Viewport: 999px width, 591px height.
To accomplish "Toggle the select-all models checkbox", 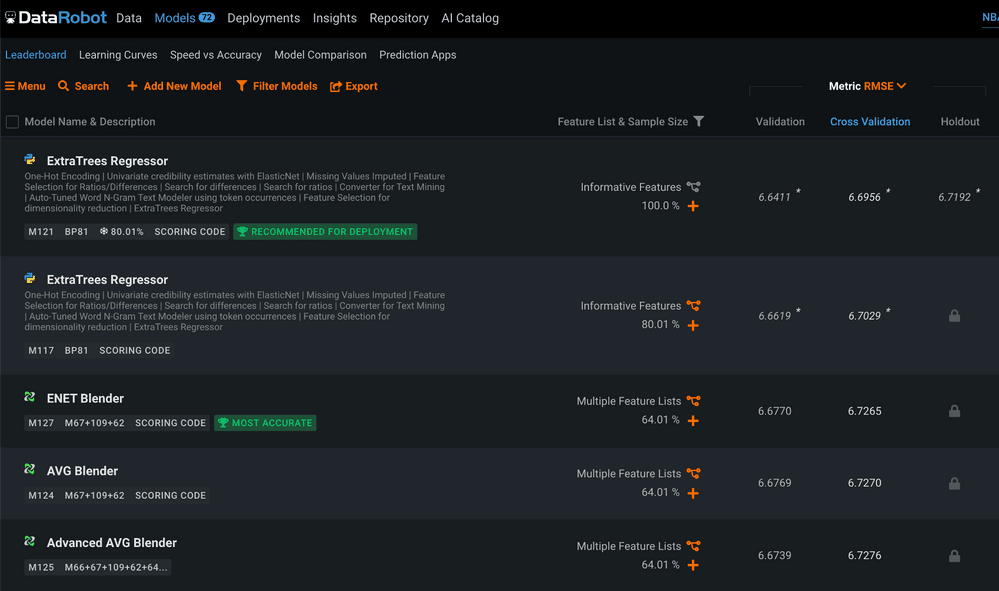I will click(x=12, y=122).
